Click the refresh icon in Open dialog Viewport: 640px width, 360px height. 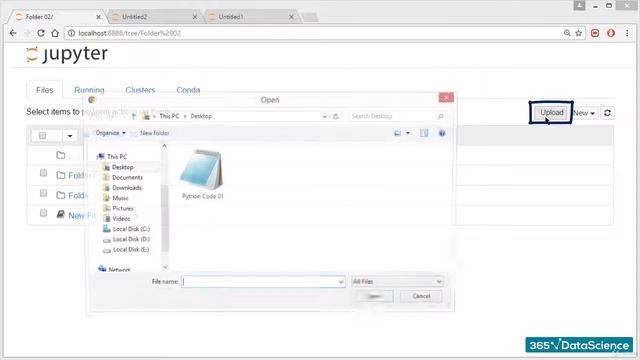pos(336,116)
